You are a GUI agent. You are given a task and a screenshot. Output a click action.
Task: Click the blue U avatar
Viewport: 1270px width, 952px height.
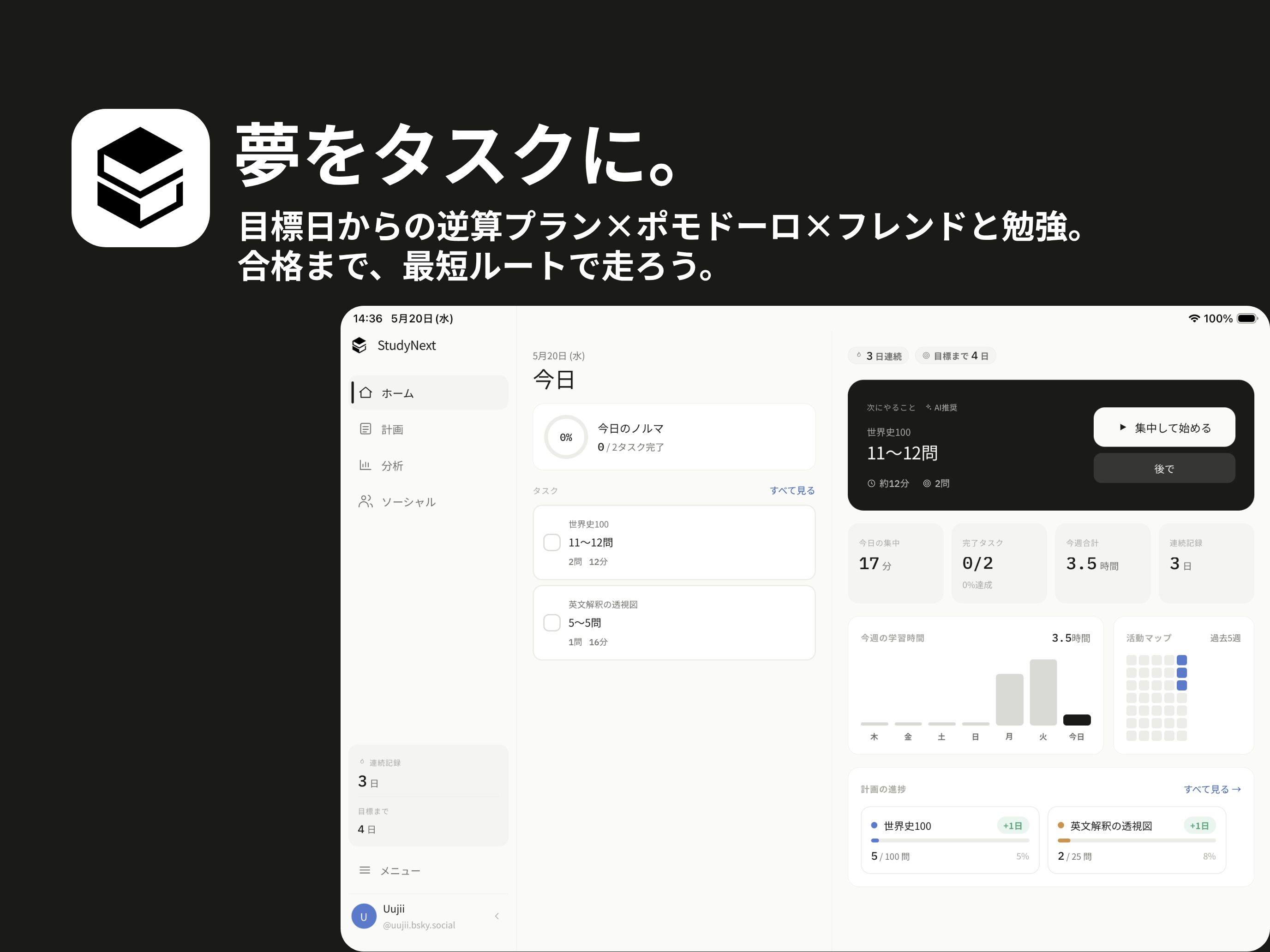point(364,916)
